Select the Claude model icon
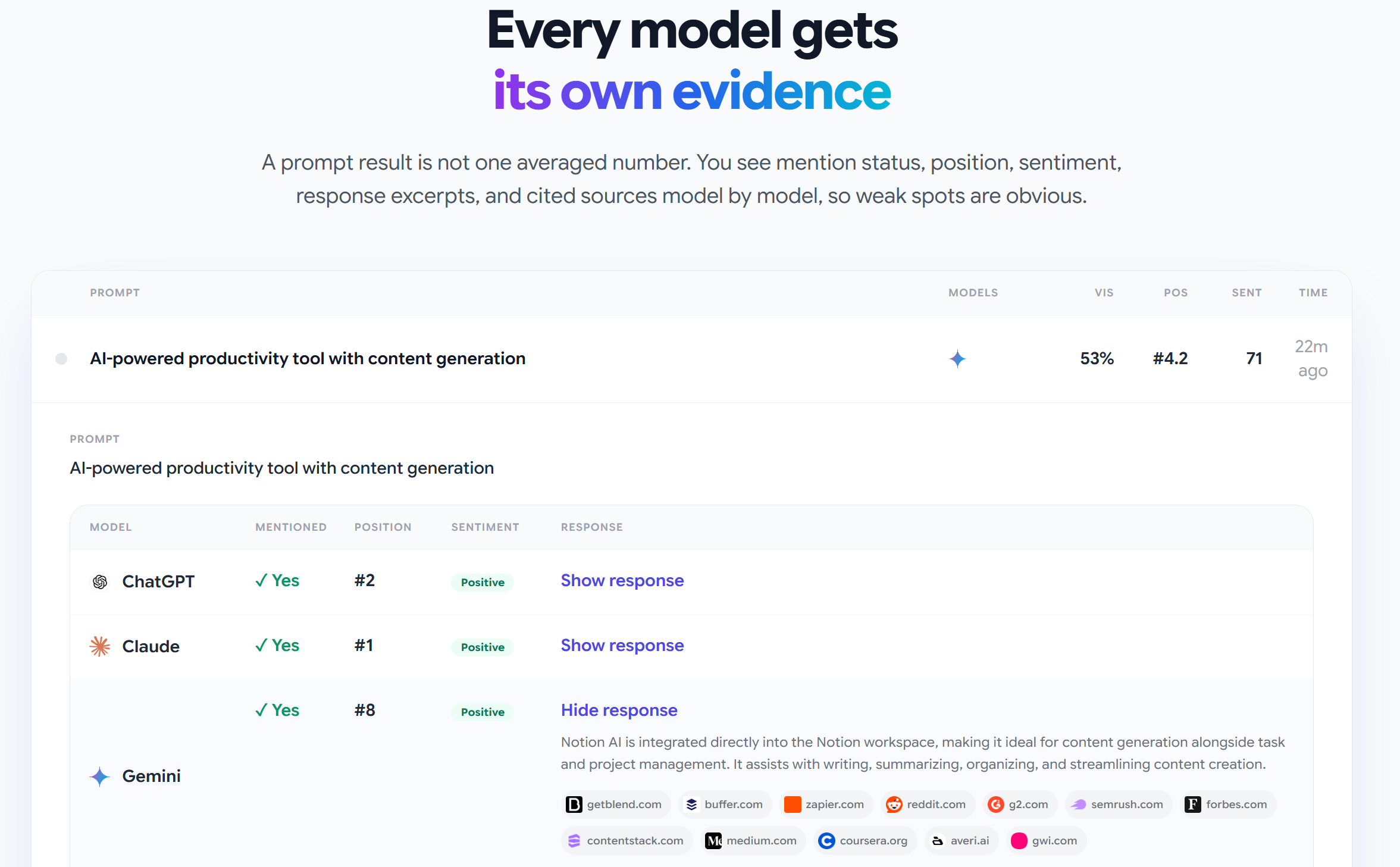 (x=99, y=646)
